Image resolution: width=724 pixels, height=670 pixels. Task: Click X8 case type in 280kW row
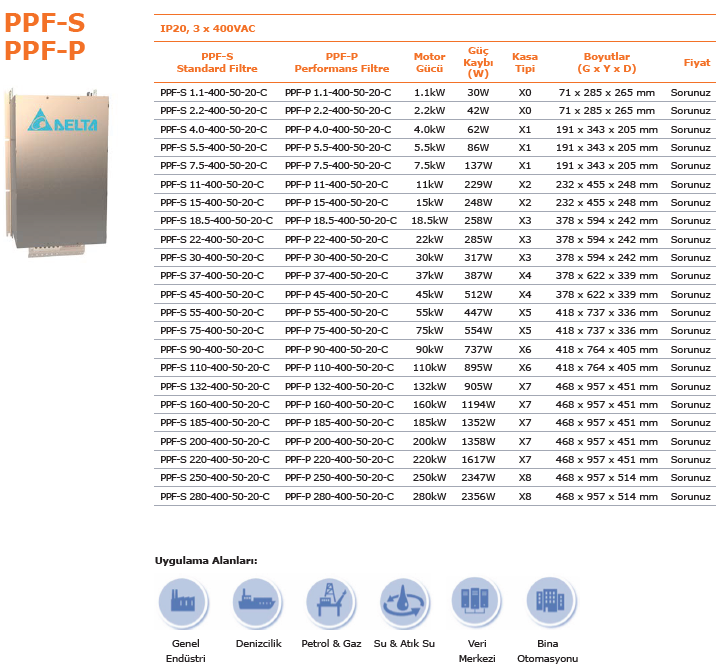525,496
